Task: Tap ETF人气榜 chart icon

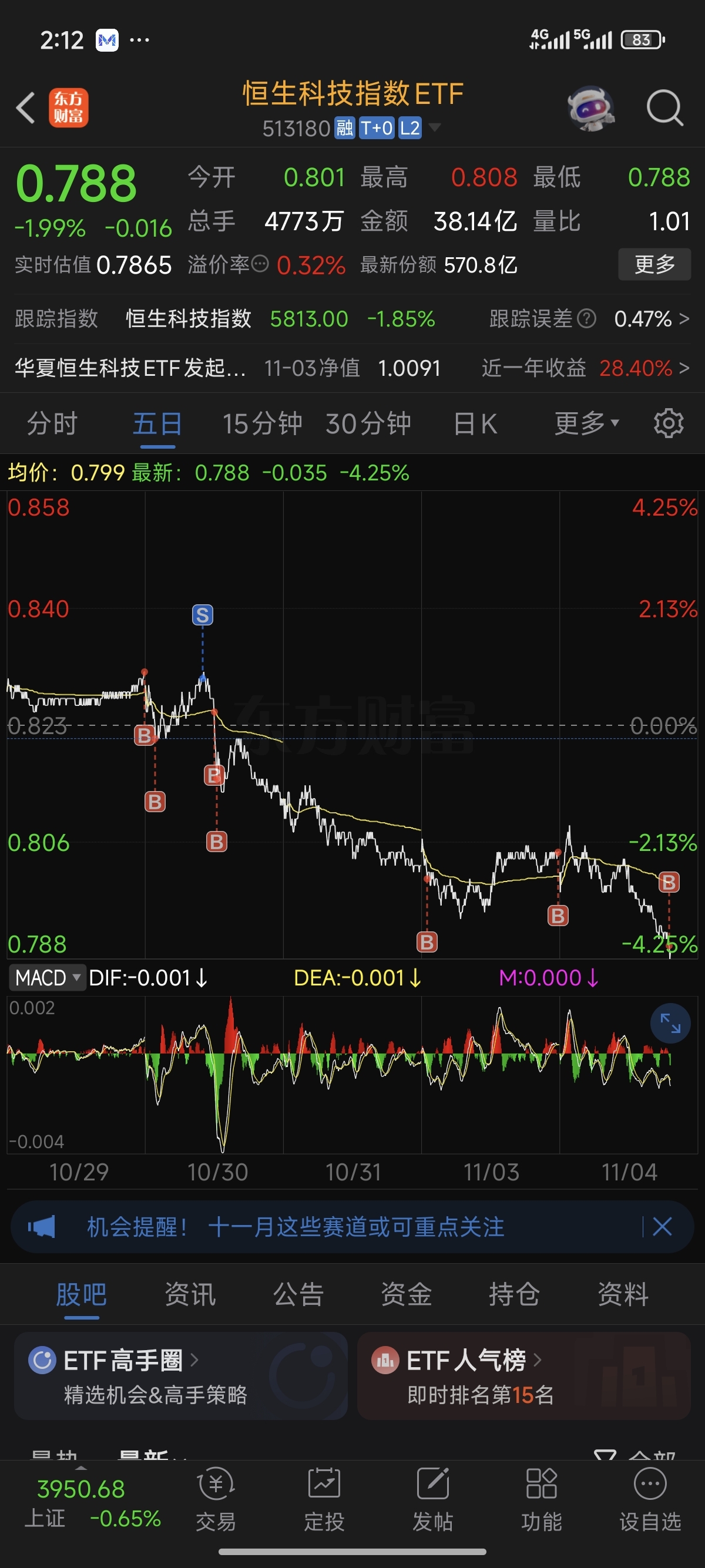Action: 385,1360
